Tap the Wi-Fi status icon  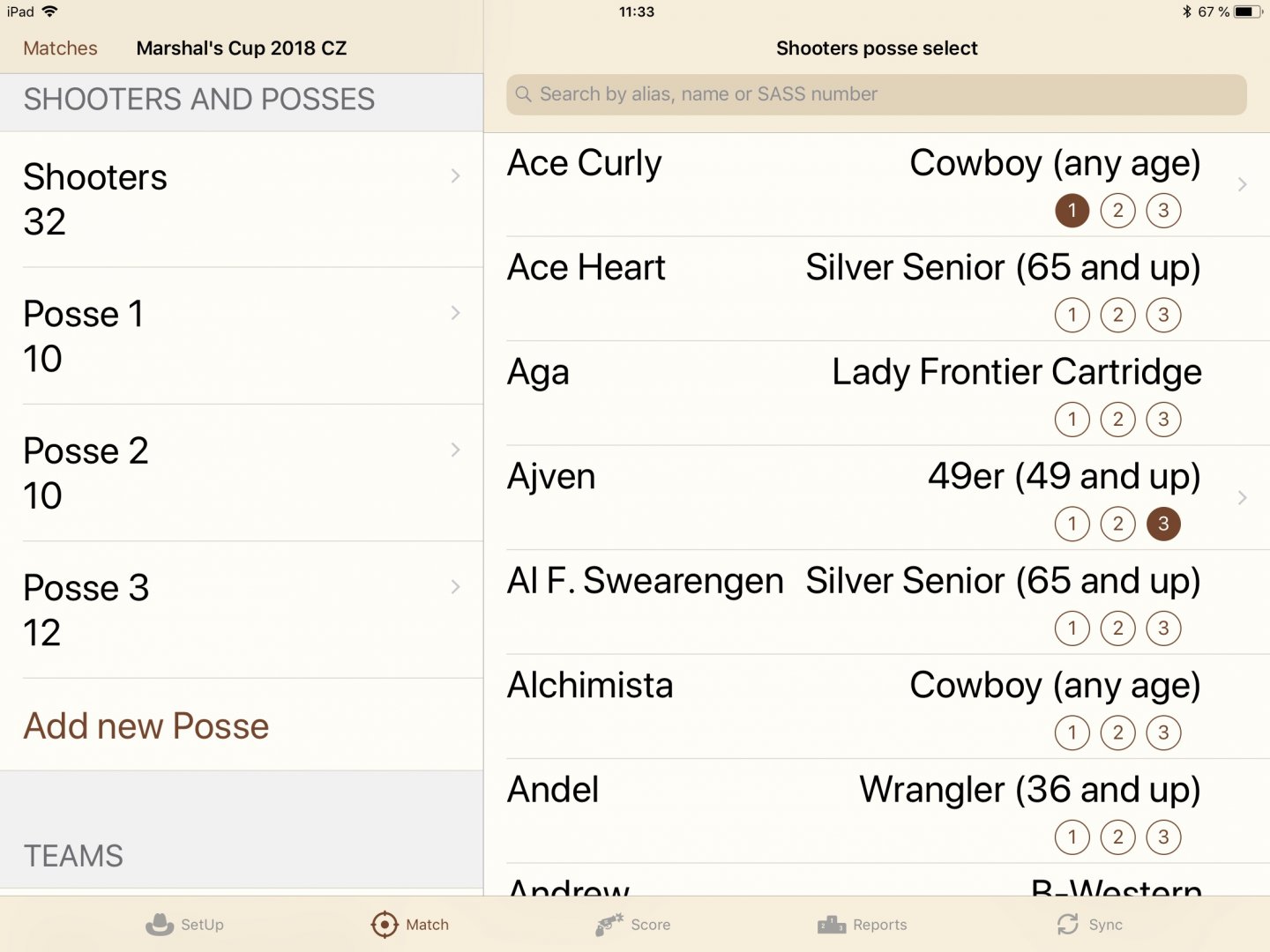point(49,11)
